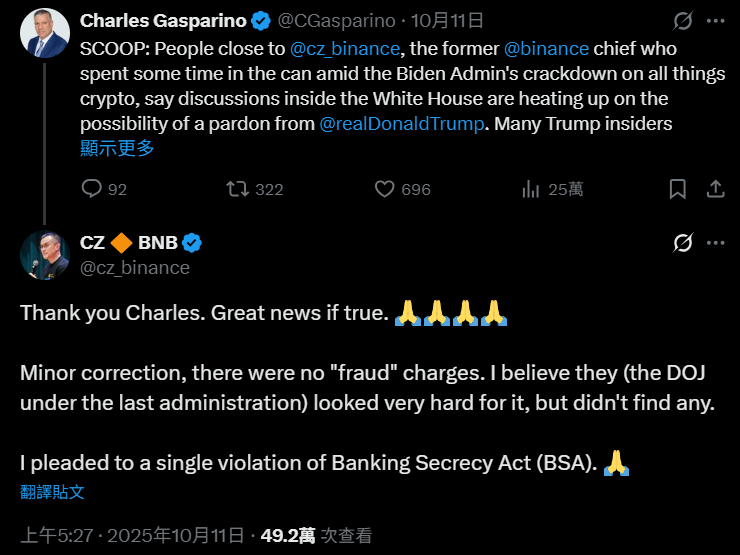Open view analytics icon showing 25萬
Screen dimensions: 740x555
pos(532,189)
